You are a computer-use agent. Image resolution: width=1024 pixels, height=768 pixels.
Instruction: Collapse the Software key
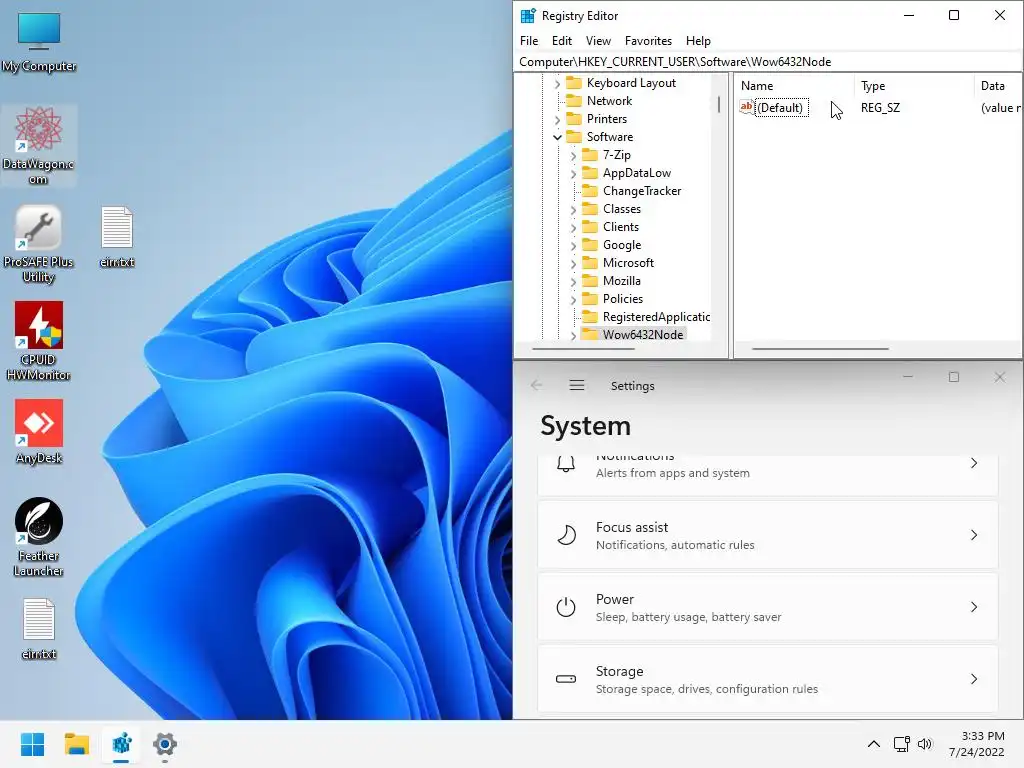click(557, 137)
